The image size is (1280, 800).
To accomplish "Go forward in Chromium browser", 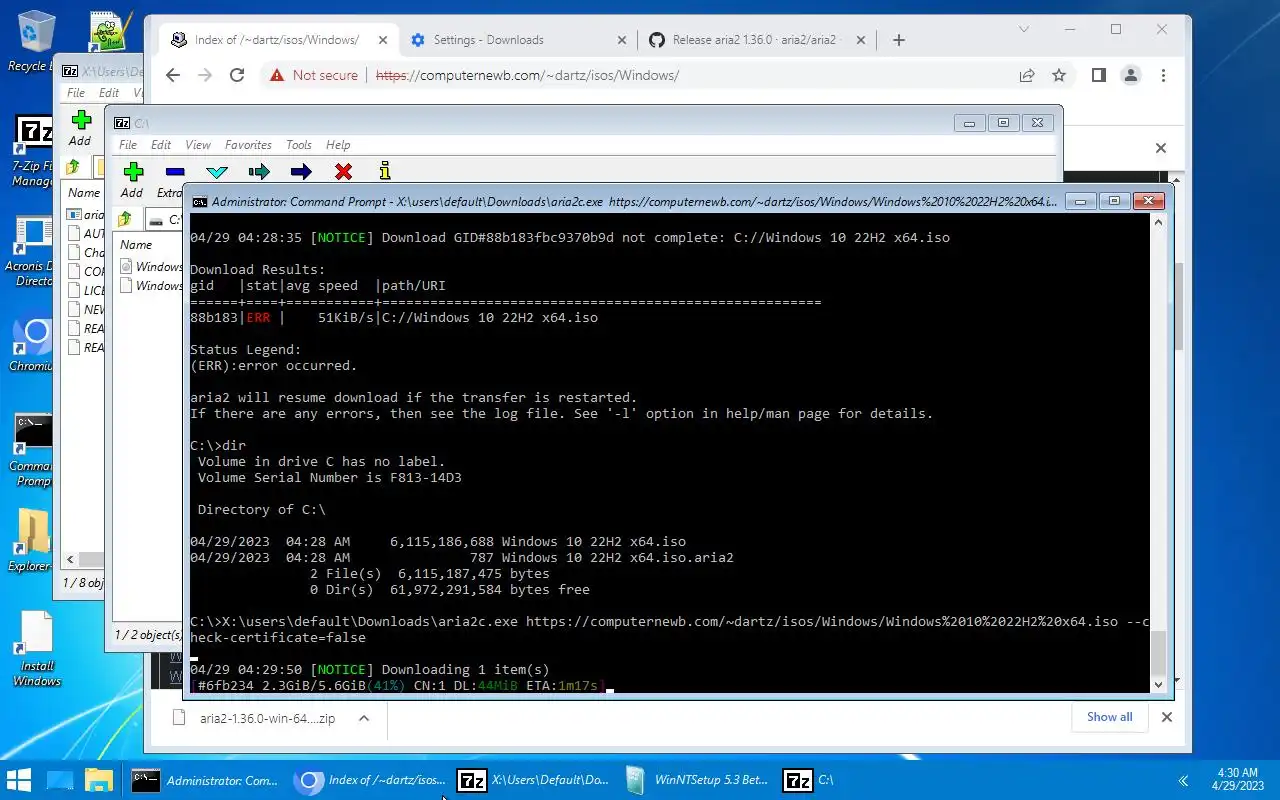I will [205, 75].
